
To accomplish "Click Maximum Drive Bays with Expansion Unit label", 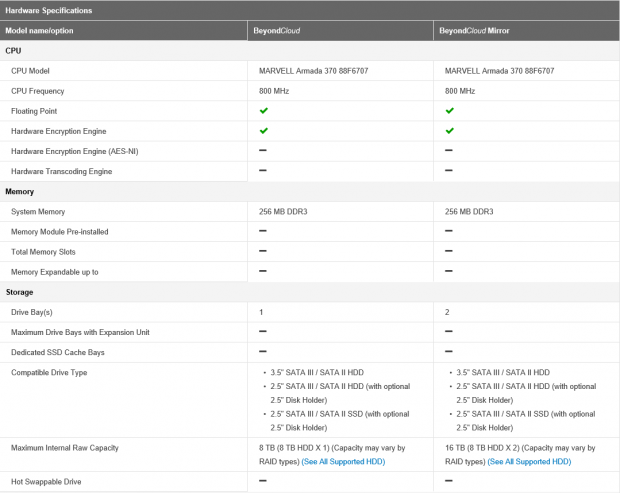I will coord(80,332).
